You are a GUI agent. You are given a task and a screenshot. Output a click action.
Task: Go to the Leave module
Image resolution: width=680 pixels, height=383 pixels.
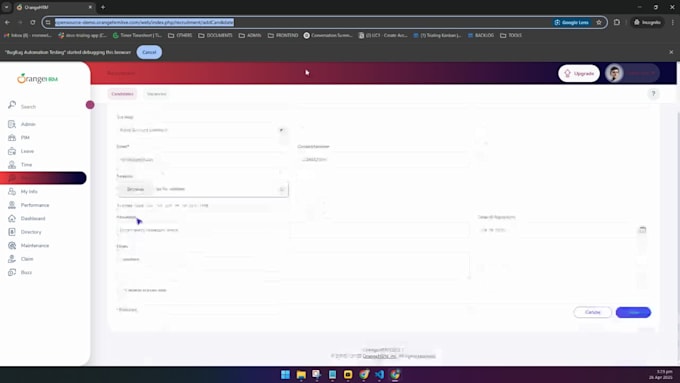[27, 151]
